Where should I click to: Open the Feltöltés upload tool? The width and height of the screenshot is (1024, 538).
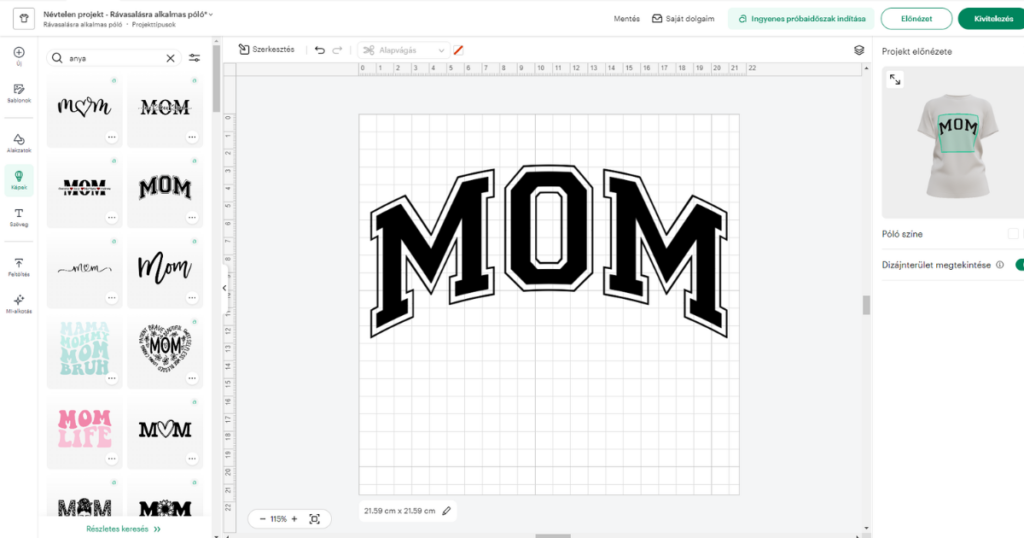(x=19, y=266)
